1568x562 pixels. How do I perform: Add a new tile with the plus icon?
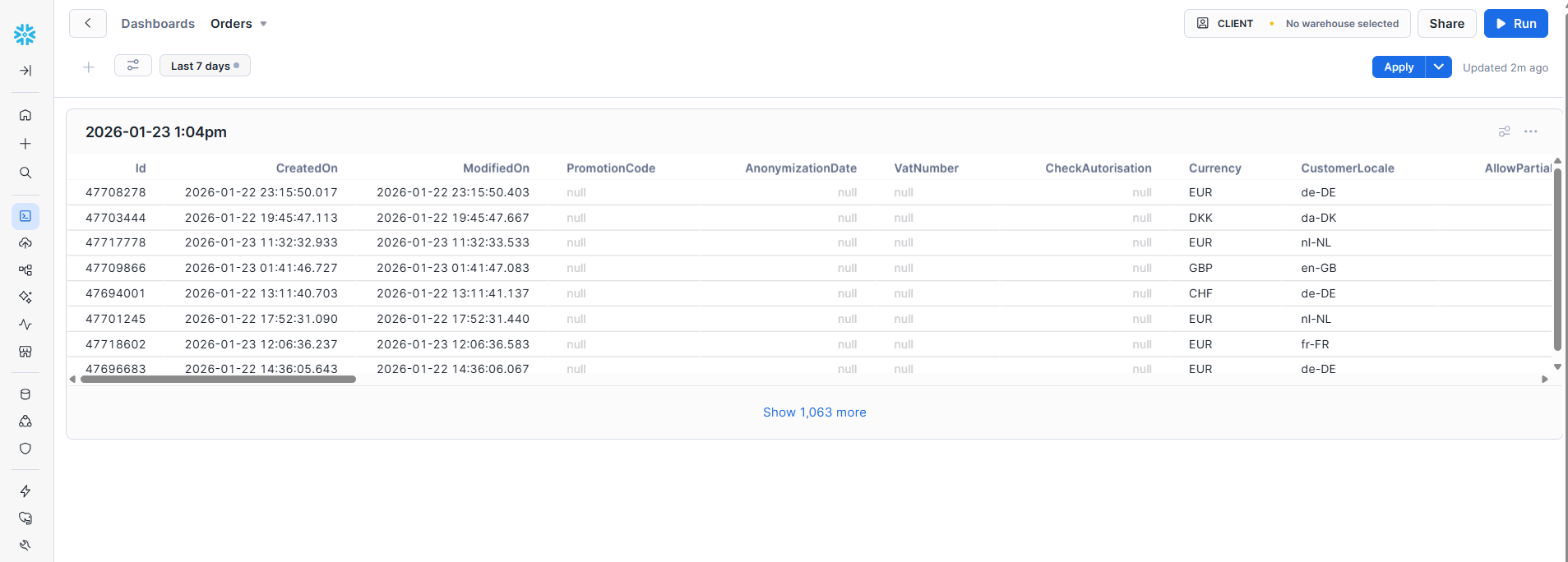click(x=89, y=67)
